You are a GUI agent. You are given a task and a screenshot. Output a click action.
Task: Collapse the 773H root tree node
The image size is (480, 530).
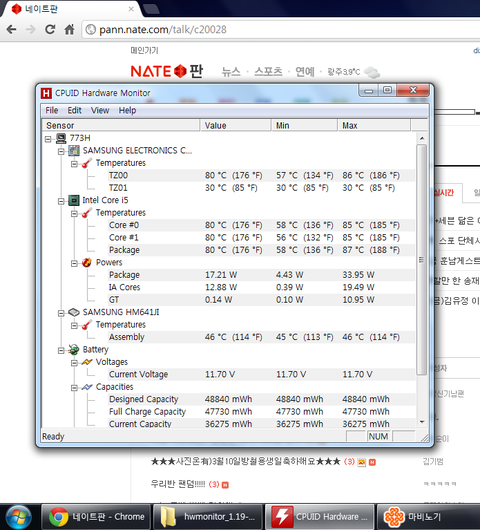pyautogui.click(x=48, y=139)
